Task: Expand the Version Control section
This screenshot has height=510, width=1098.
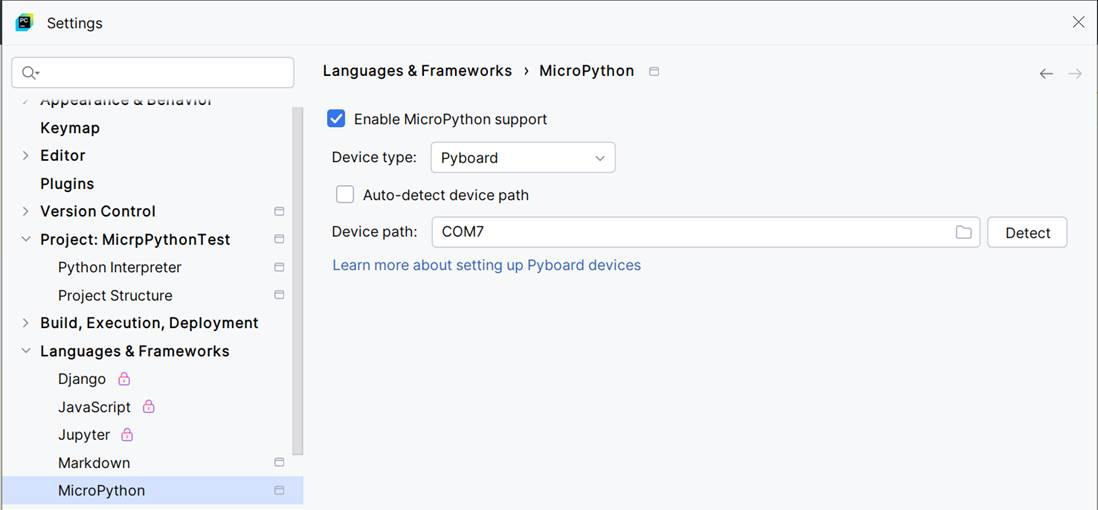Action: pyautogui.click(x=26, y=211)
